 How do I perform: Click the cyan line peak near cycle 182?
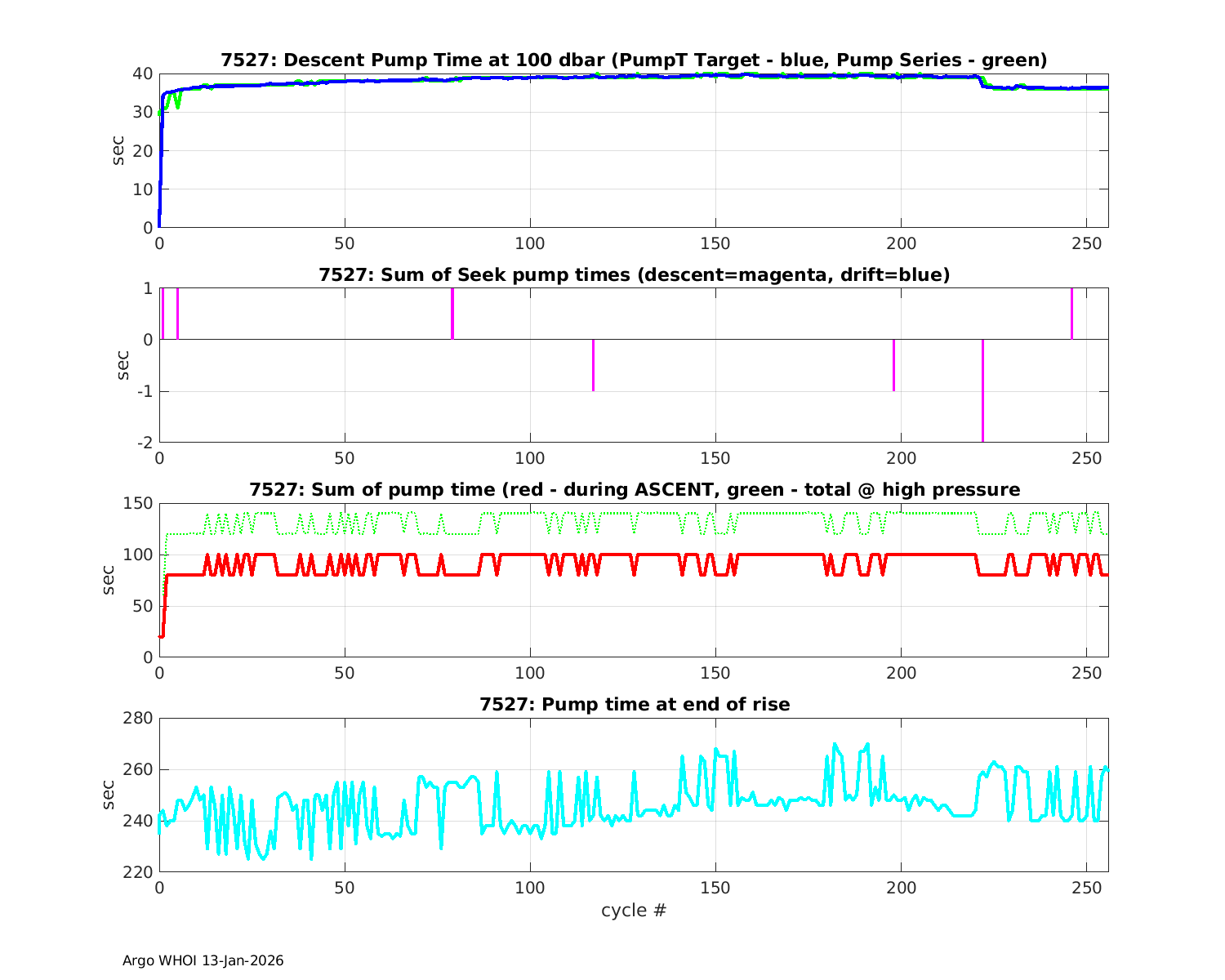pos(834,744)
